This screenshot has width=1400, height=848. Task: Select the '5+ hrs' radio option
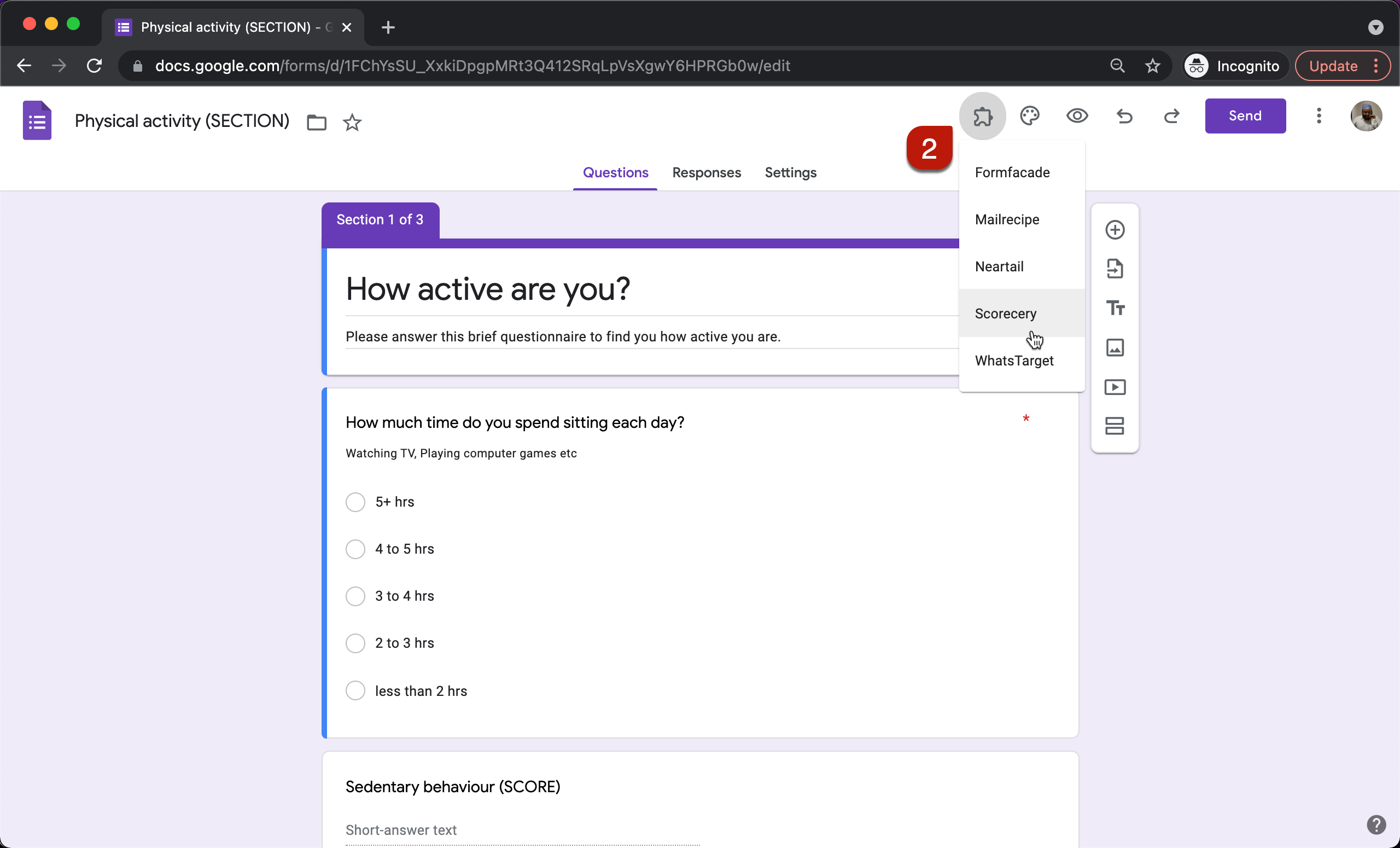click(355, 502)
